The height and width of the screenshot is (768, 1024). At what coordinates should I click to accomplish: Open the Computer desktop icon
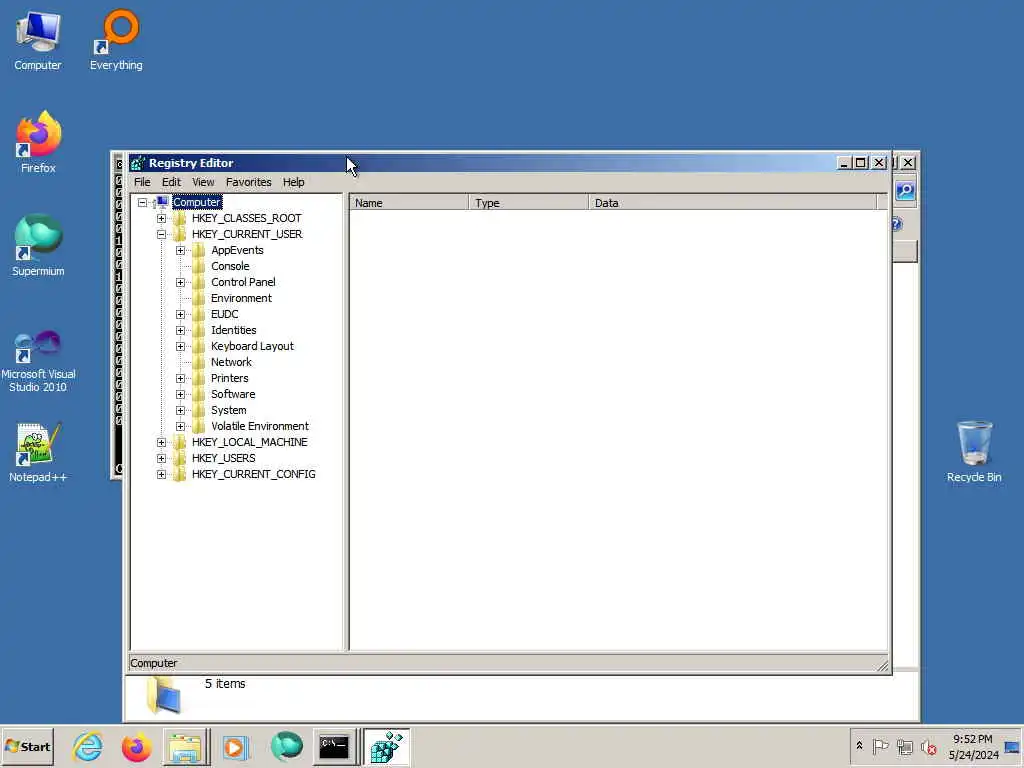click(38, 40)
